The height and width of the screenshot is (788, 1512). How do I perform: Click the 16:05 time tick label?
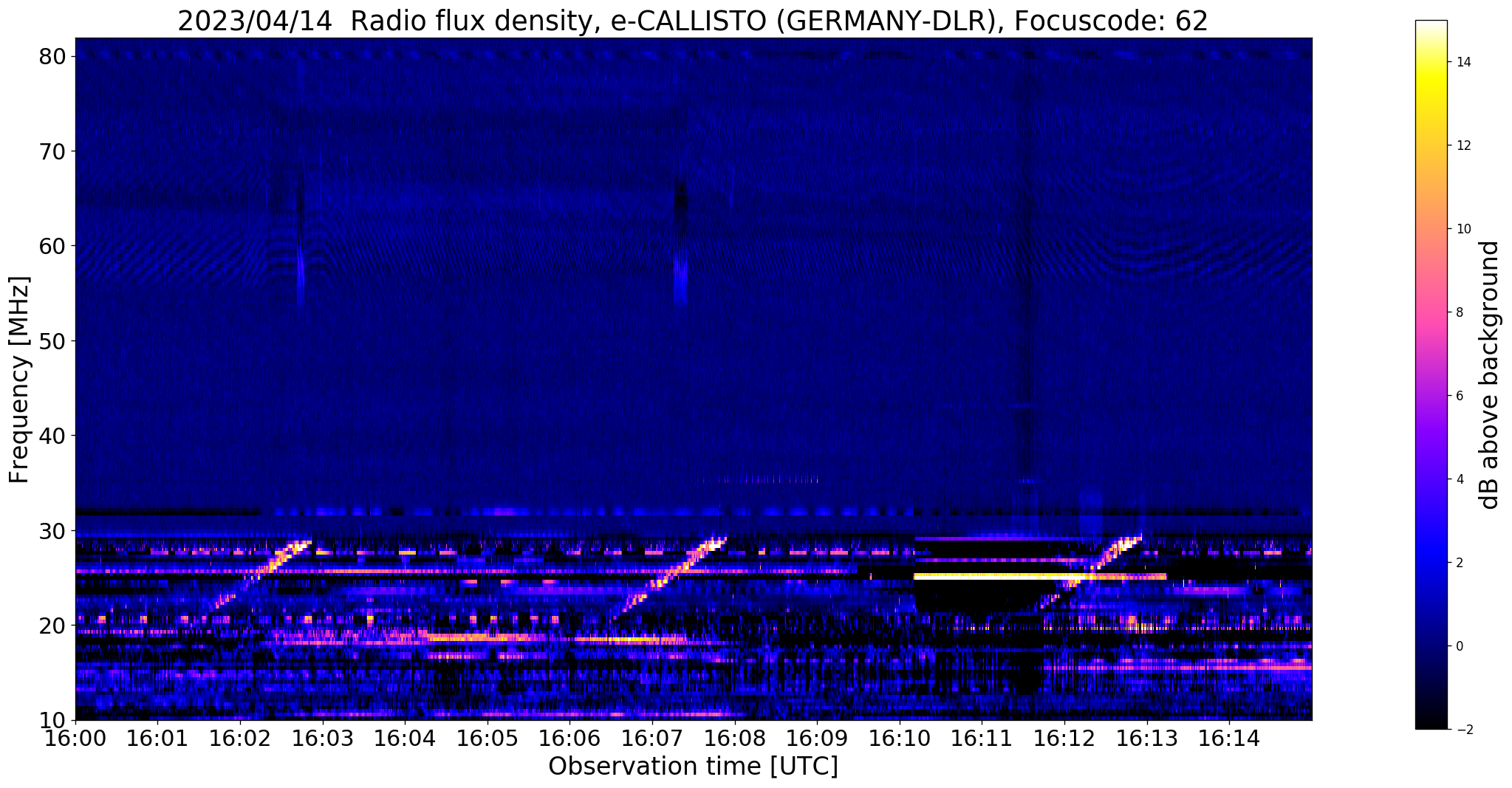click(488, 738)
